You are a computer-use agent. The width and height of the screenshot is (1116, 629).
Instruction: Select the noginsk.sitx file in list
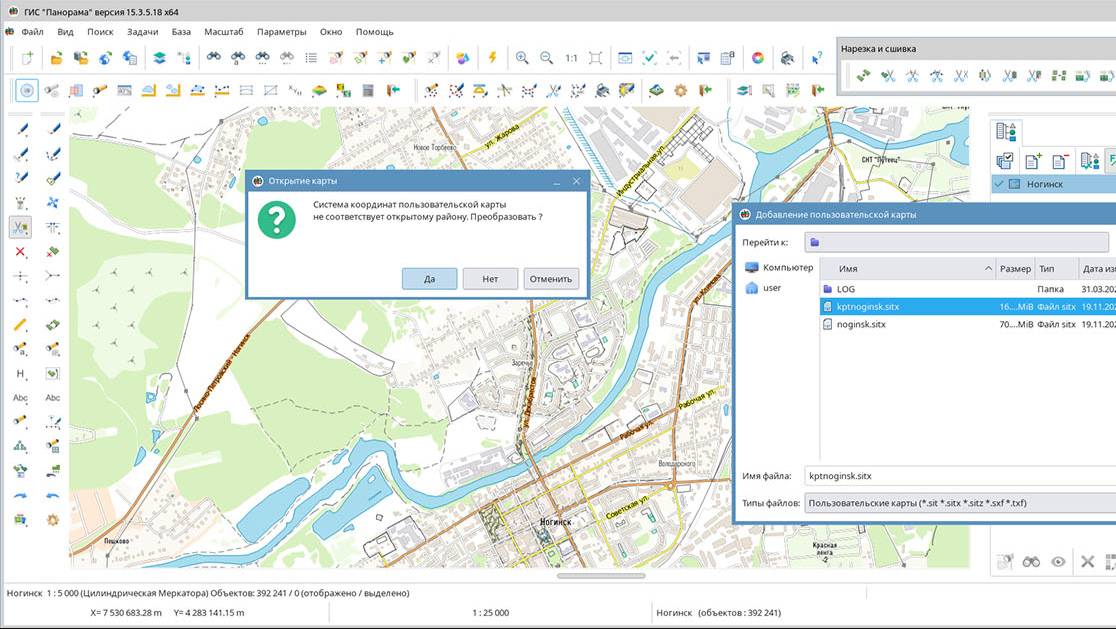click(861, 324)
